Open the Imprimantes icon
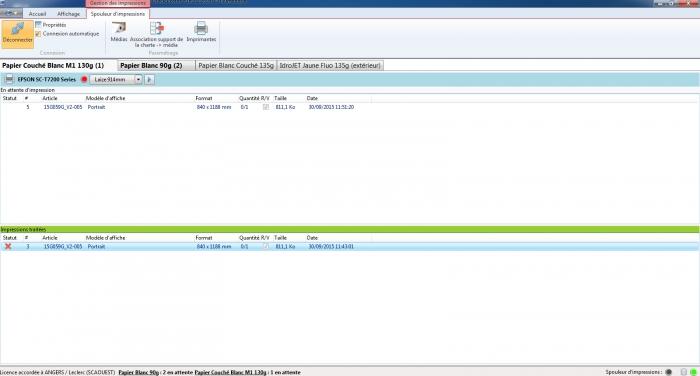 pyautogui.click(x=201, y=28)
